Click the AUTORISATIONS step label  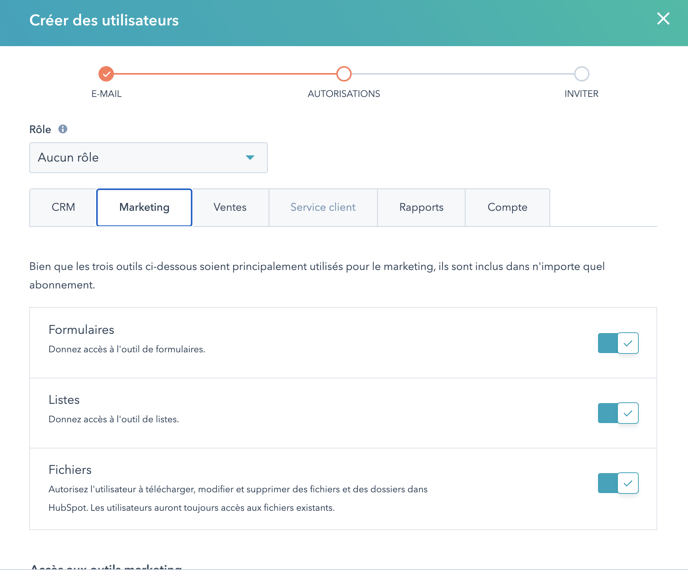pos(344,93)
